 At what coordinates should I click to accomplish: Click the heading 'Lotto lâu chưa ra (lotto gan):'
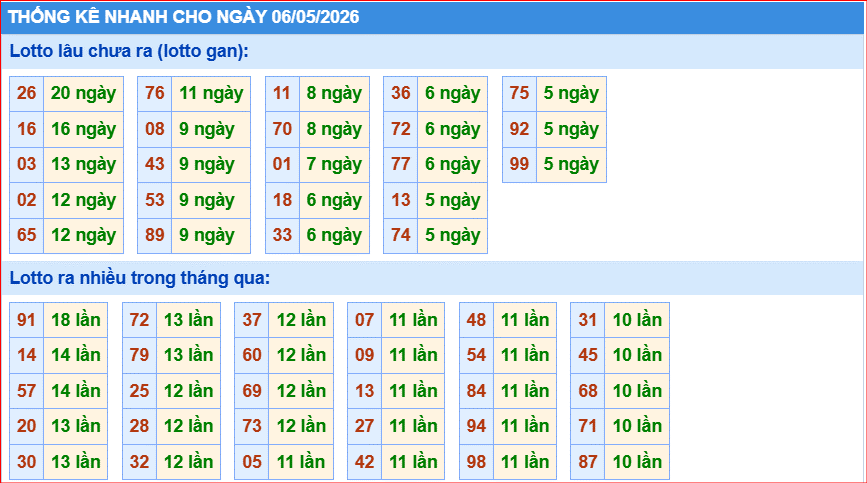129,51
